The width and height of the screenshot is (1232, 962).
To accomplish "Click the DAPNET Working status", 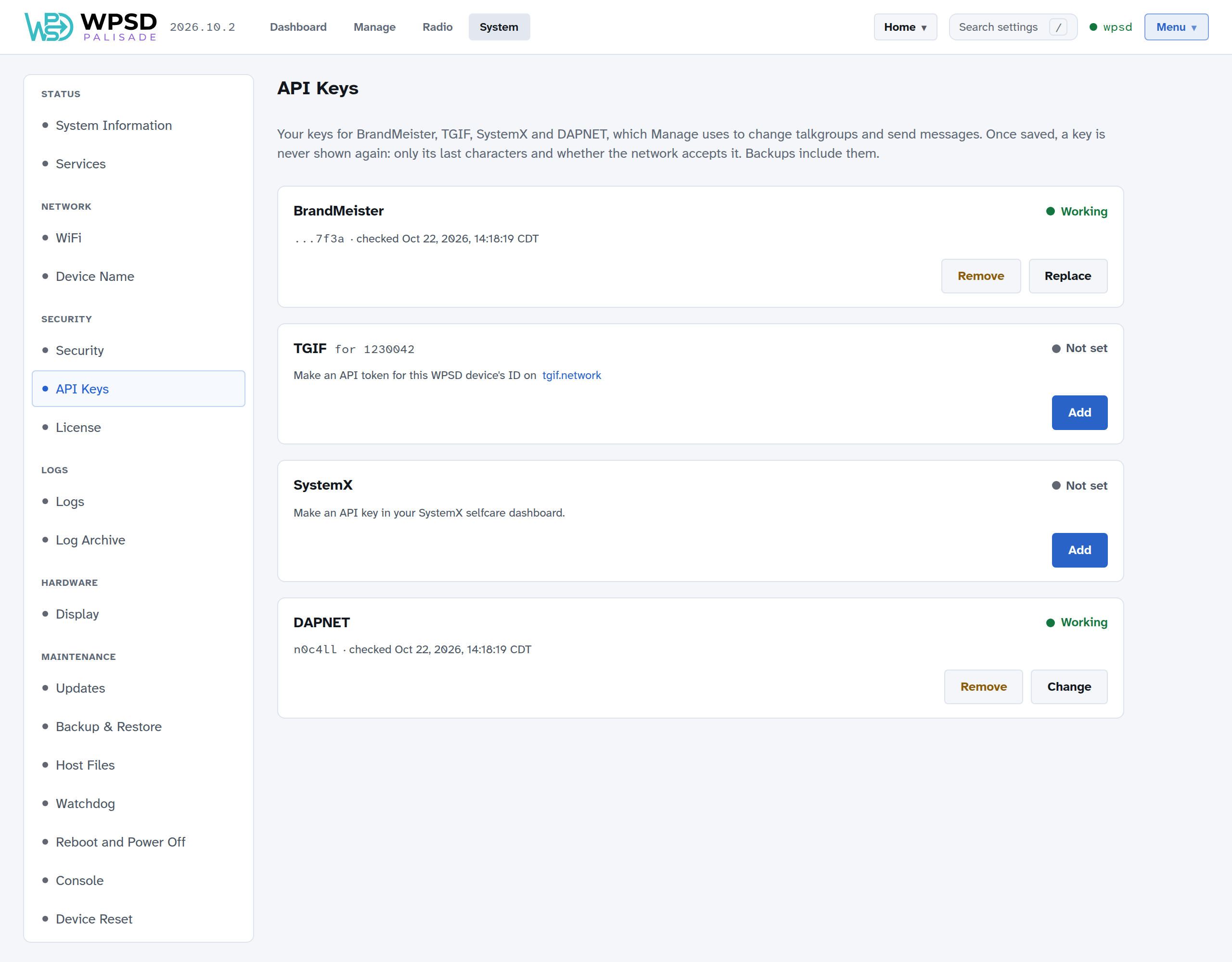I will pyautogui.click(x=1076, y=622).
